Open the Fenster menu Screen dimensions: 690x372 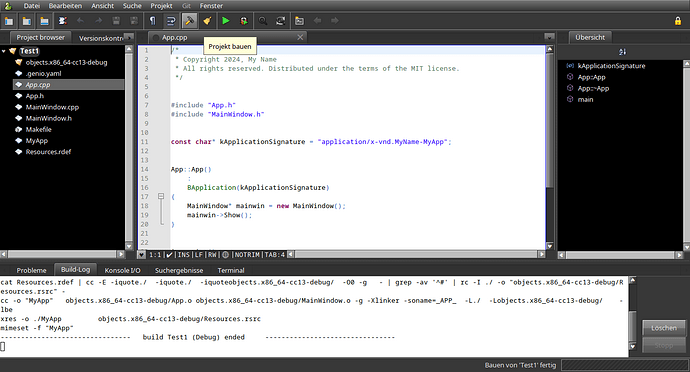tap(211, 6)
